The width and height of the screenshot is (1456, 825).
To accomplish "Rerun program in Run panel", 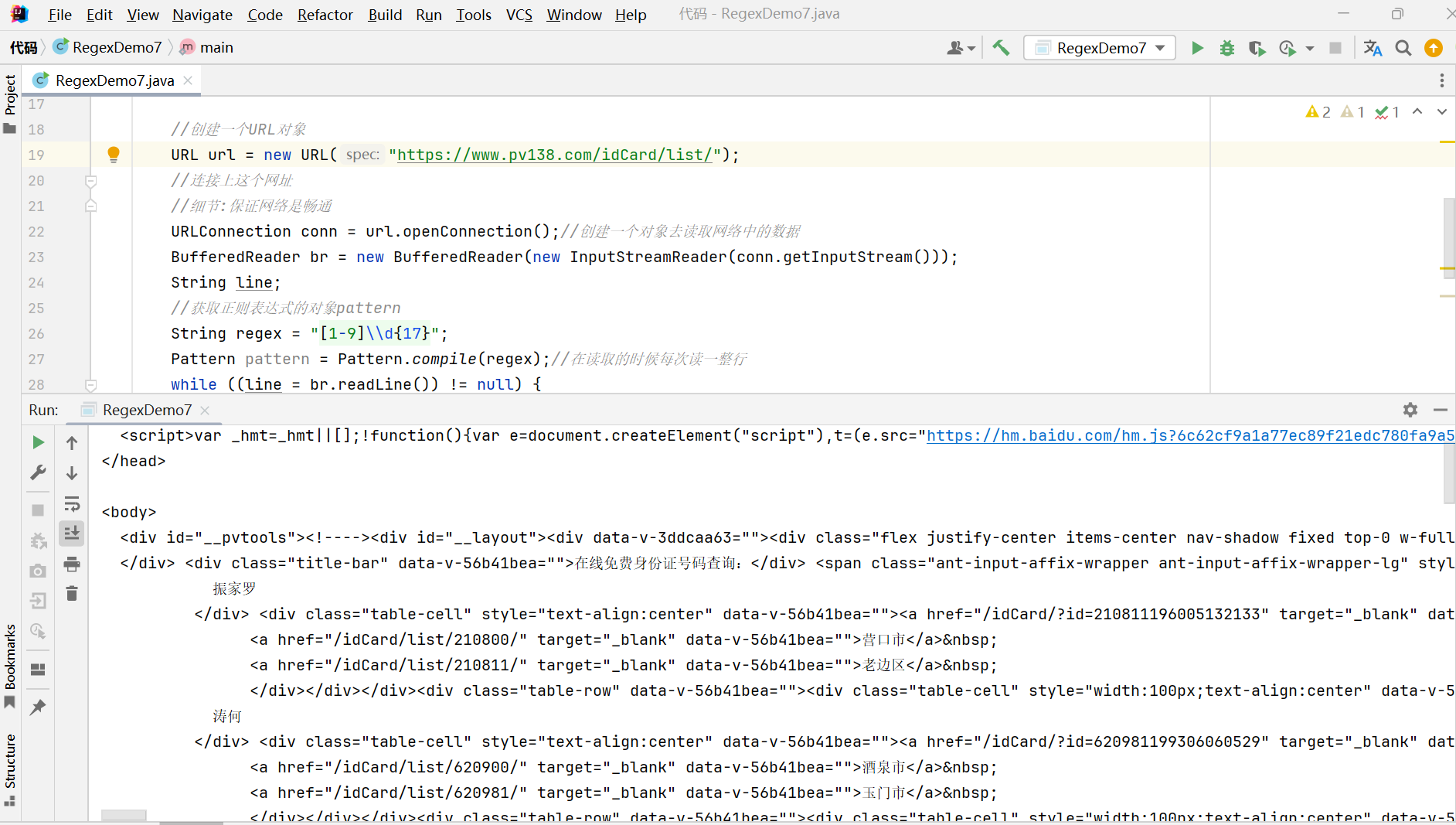I will tap(38, 442).
